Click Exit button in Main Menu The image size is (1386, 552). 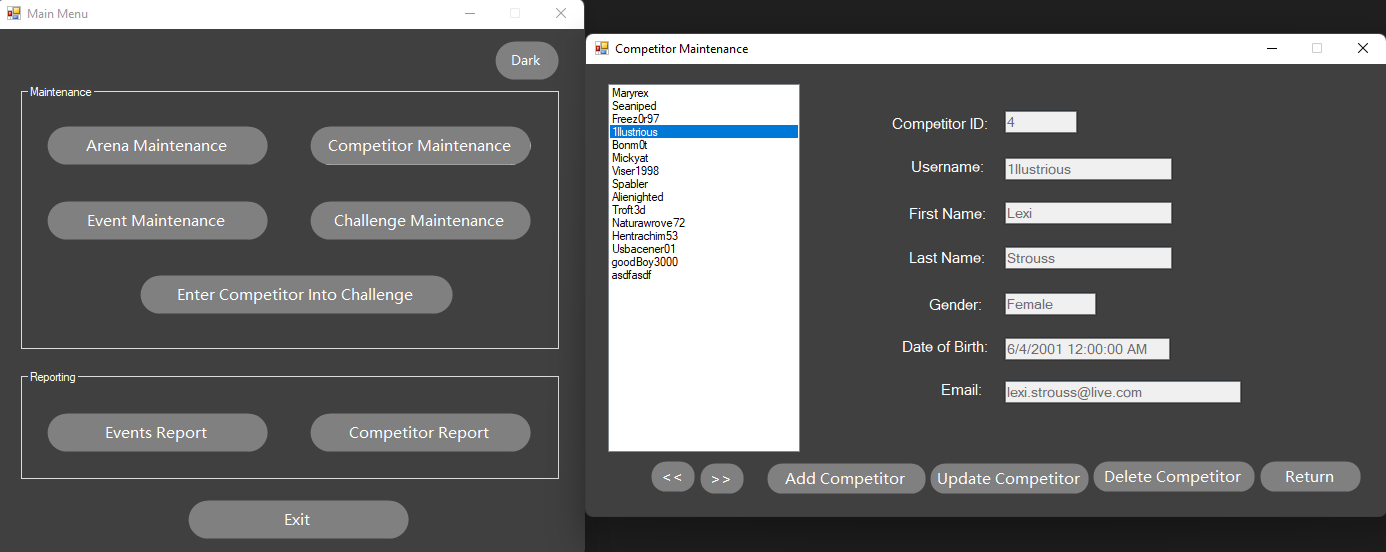[298, 519]
